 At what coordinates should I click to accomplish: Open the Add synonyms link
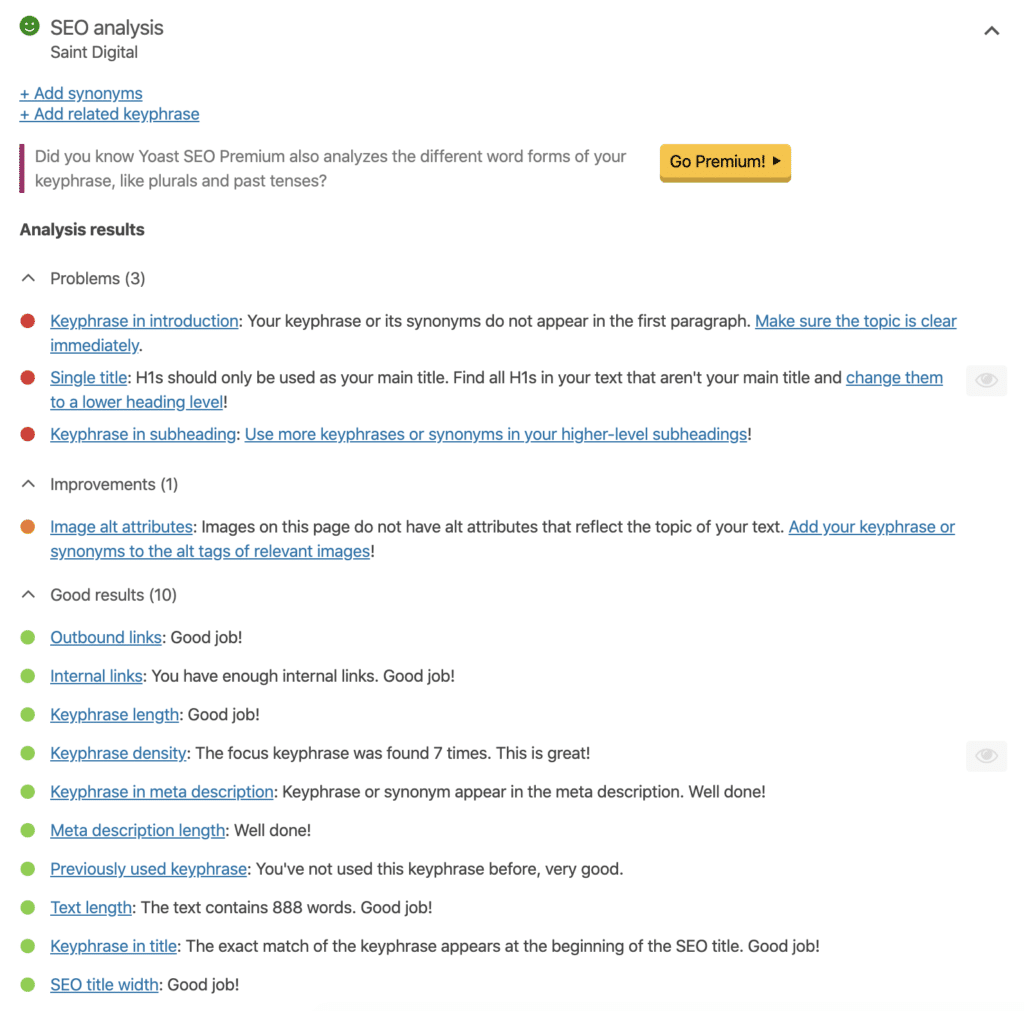pos(81,93)
